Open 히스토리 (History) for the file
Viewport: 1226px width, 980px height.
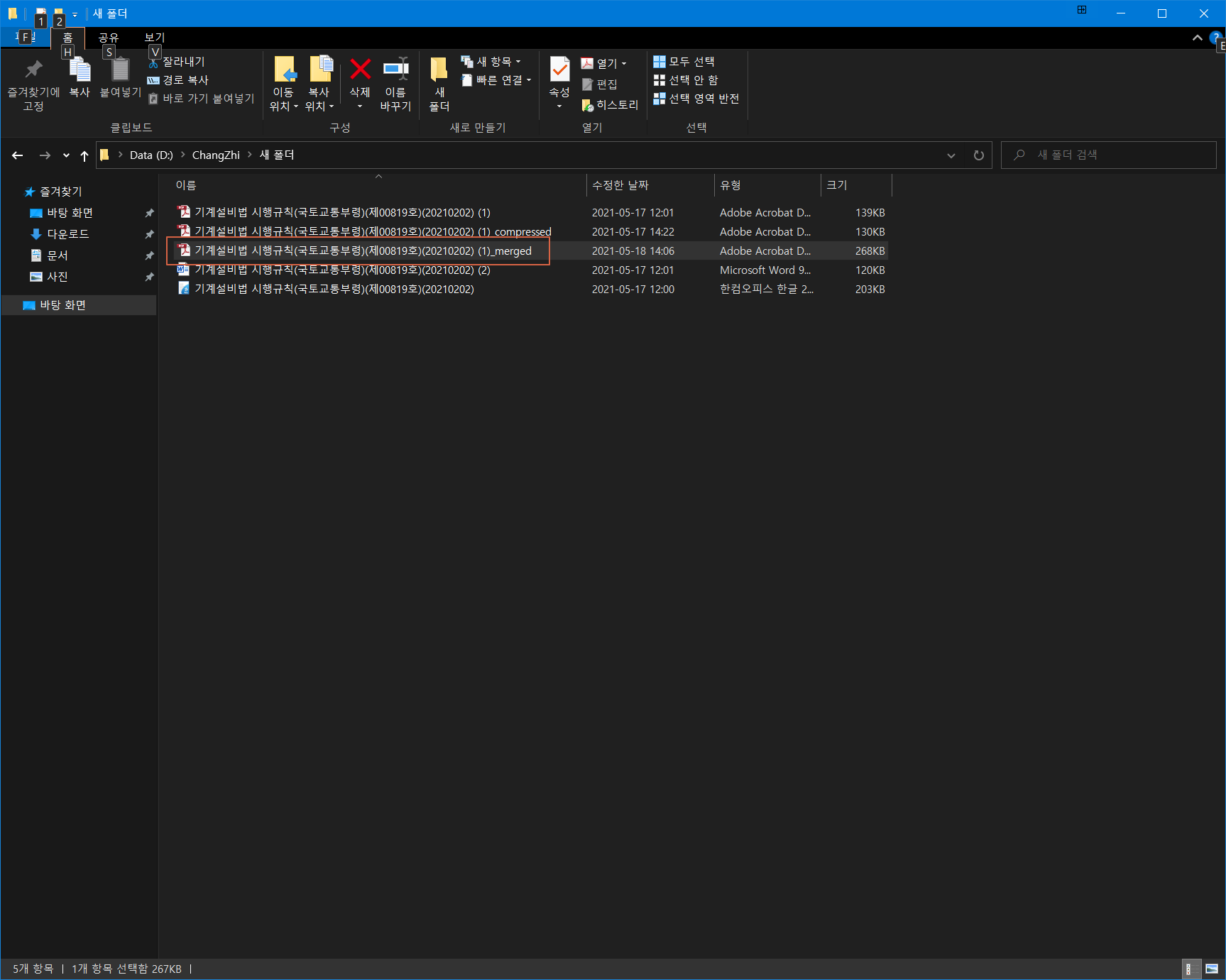[610, 105]
